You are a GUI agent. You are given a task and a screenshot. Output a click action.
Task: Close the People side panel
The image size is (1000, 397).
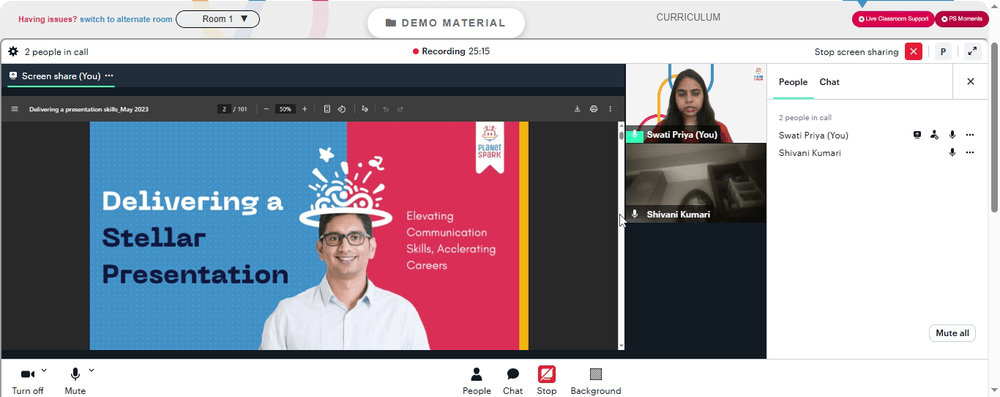coord(971,82)
